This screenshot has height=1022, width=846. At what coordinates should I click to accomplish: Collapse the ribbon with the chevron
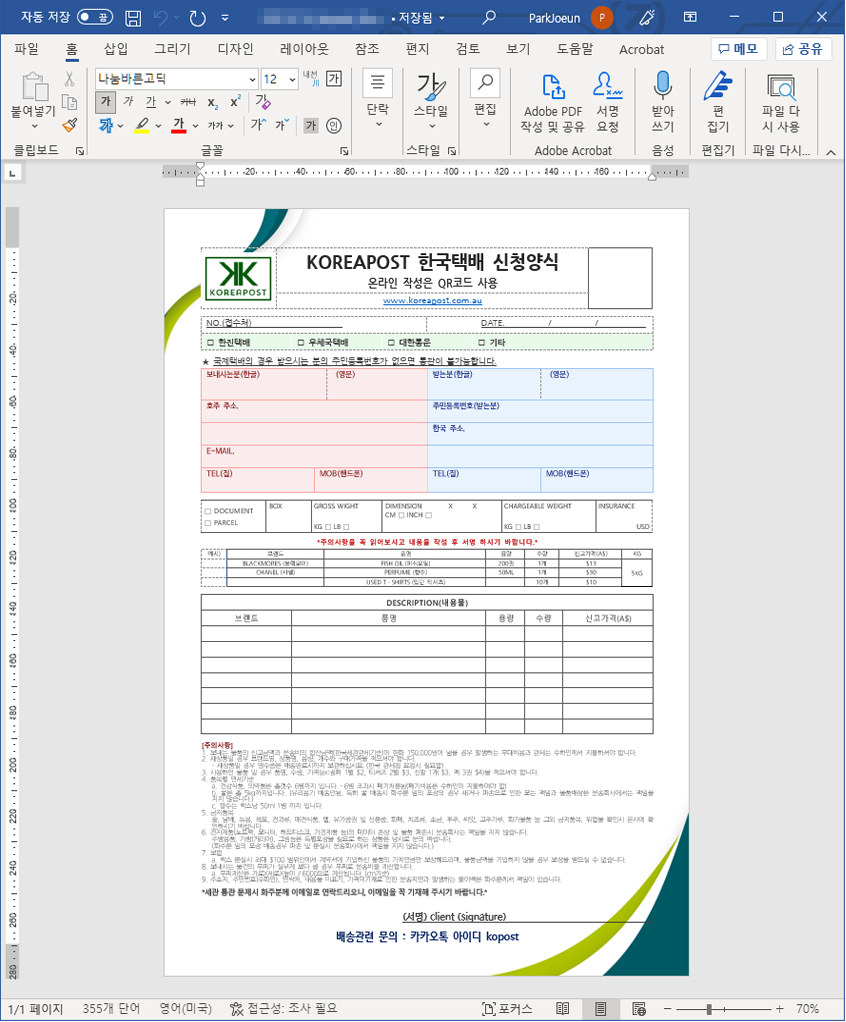coord(831,152)
